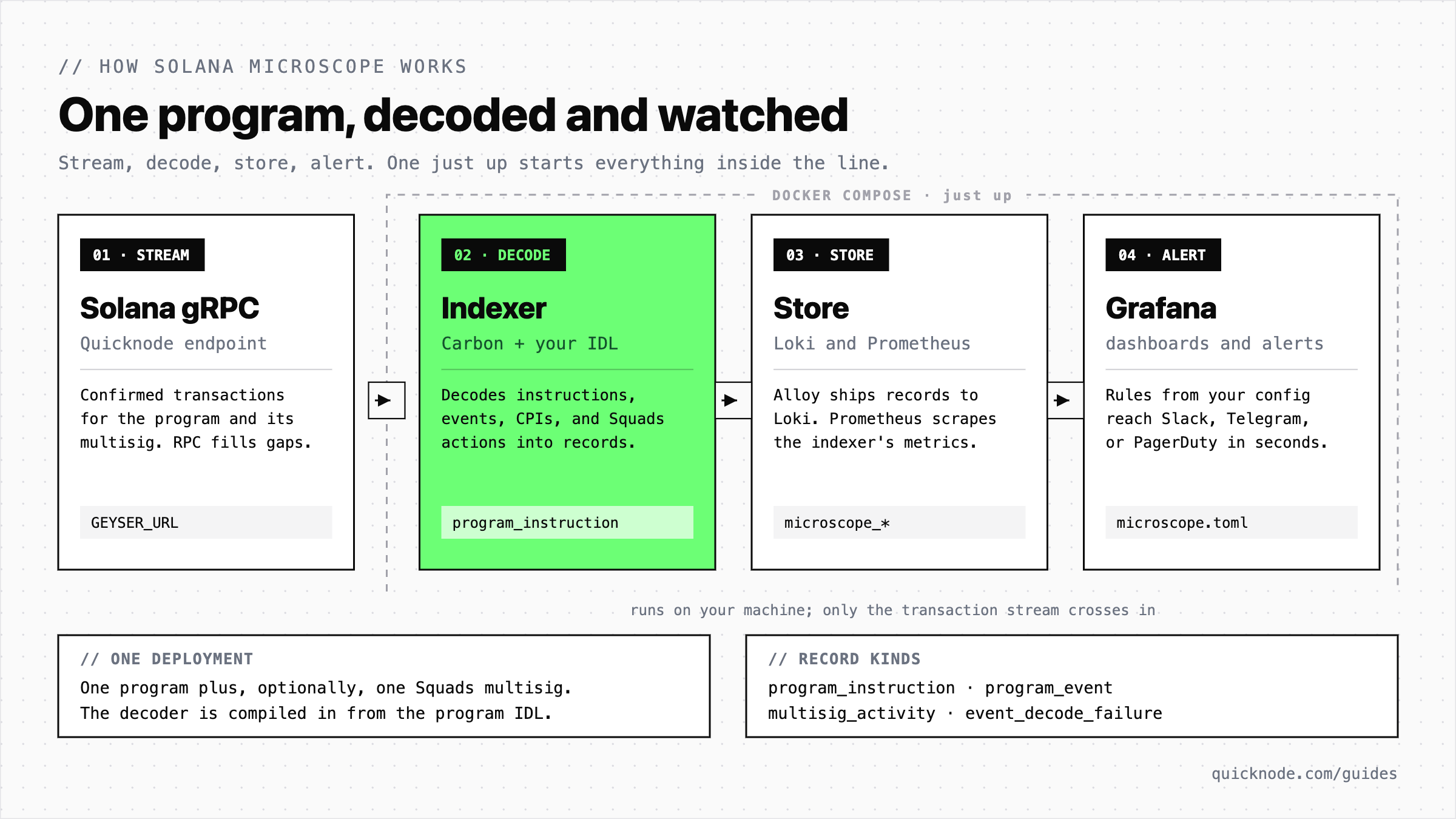Click the 'microscope_*' code chip
The height and width of the screenshot is (819, 1456).
(899, 522)
